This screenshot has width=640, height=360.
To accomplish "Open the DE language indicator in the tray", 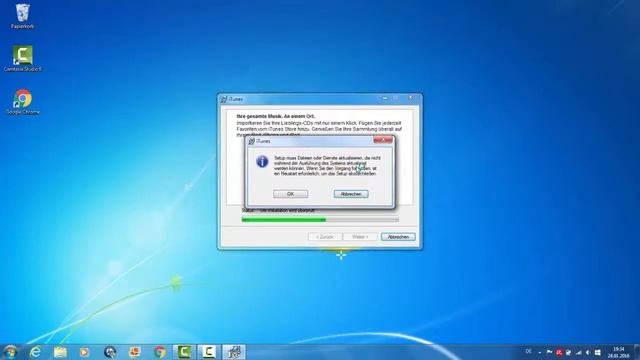I will tap(529, 352).
